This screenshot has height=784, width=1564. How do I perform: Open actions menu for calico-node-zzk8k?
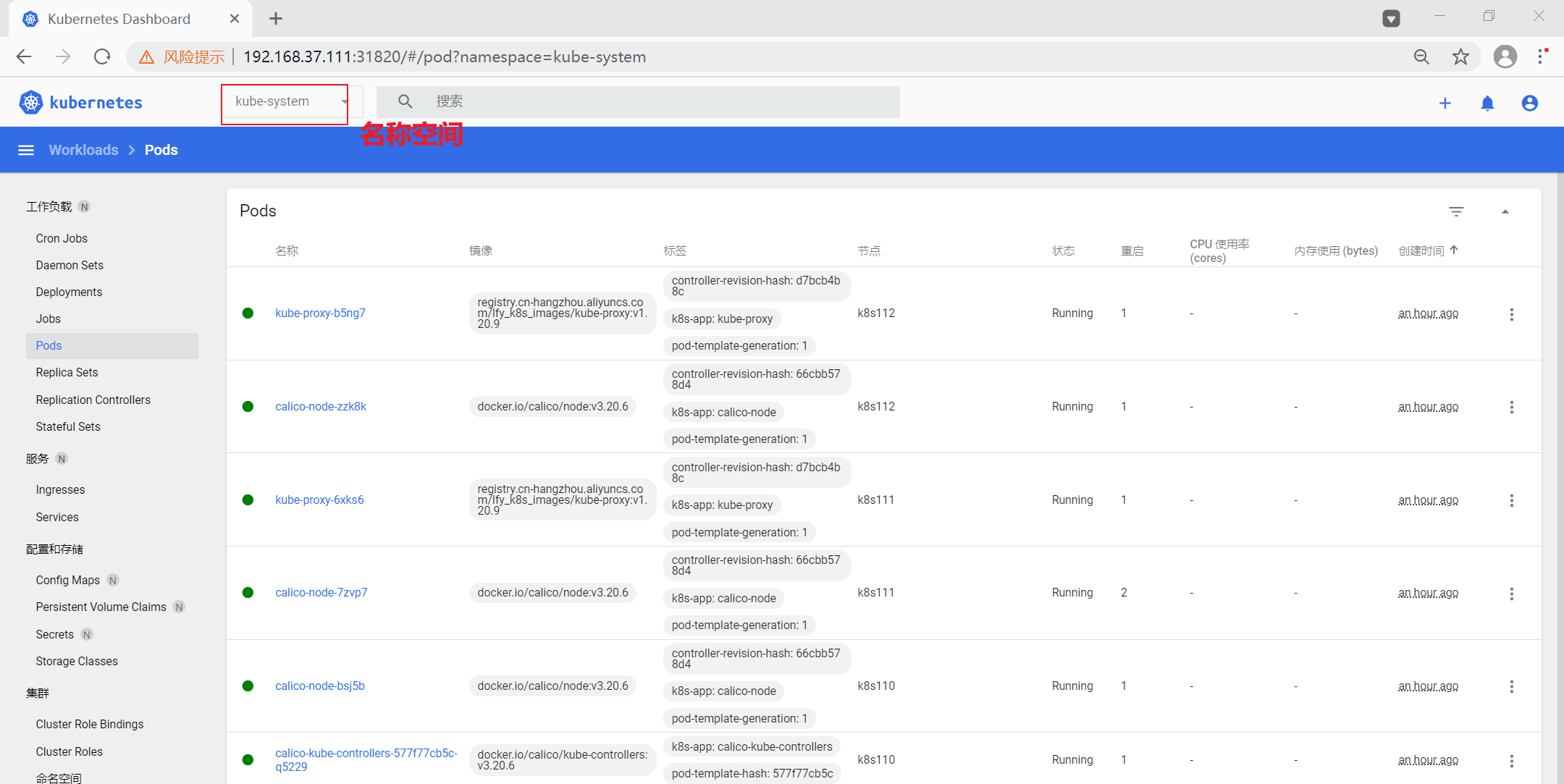point(1511,407)
